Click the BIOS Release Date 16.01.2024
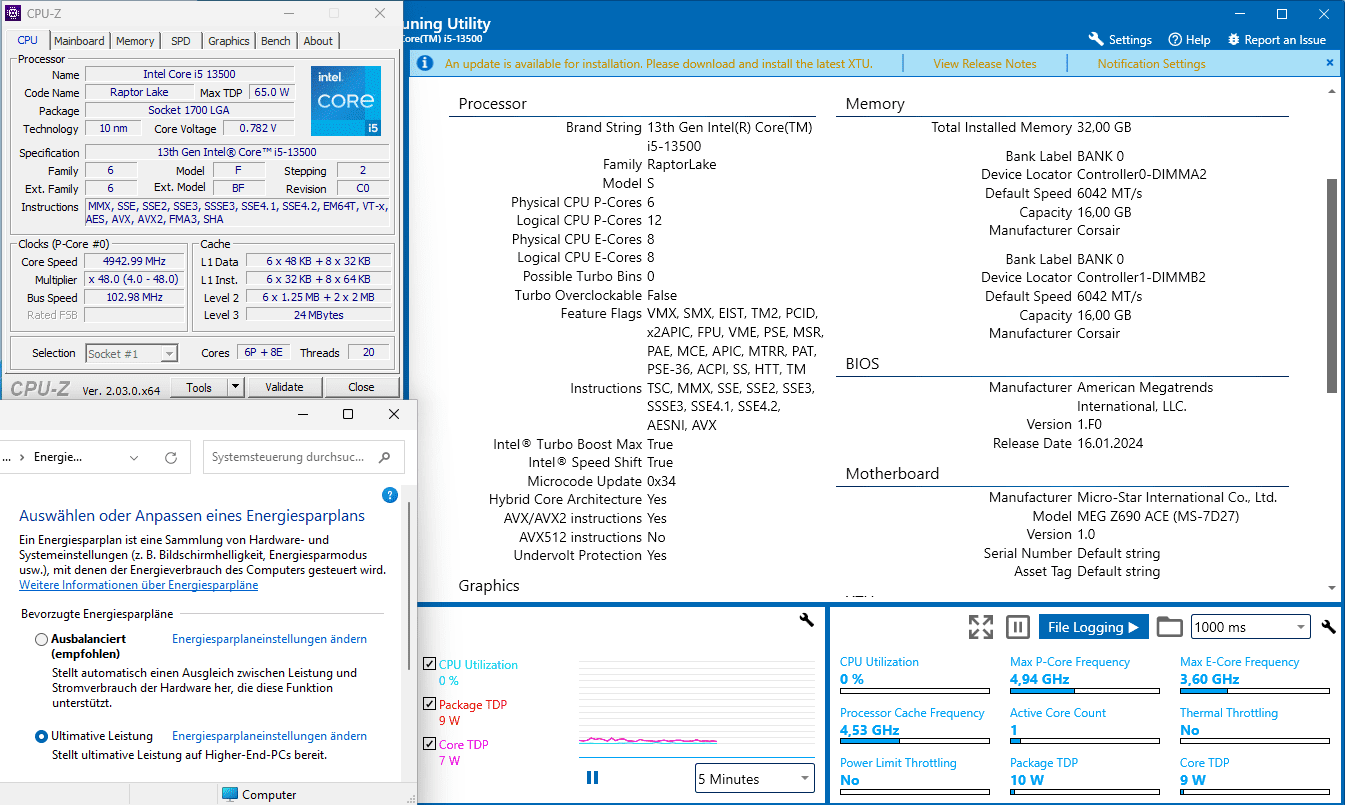This screenshot has width=1345, height=805. click(1110, 443)
